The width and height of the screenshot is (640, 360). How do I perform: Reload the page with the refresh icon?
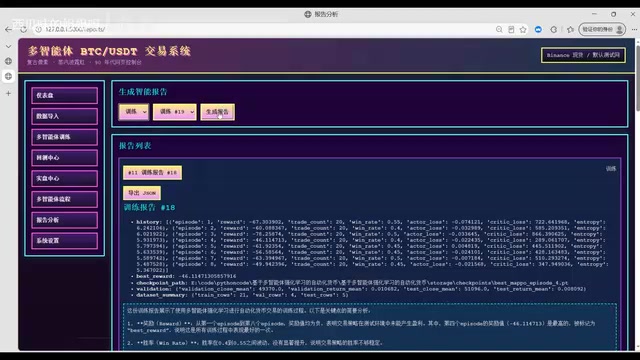coord(24,29)
